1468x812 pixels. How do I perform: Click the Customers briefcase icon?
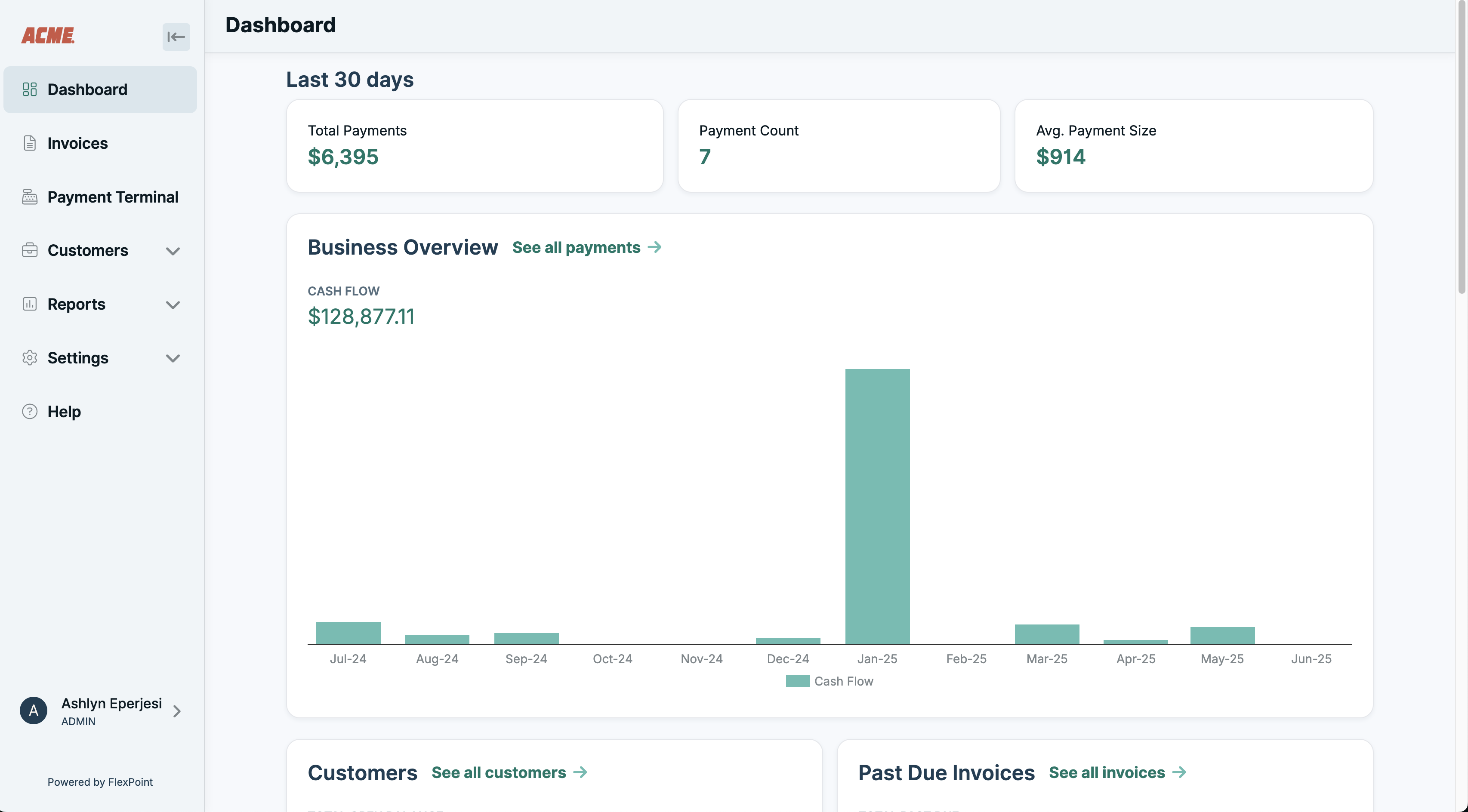(30, 250)
